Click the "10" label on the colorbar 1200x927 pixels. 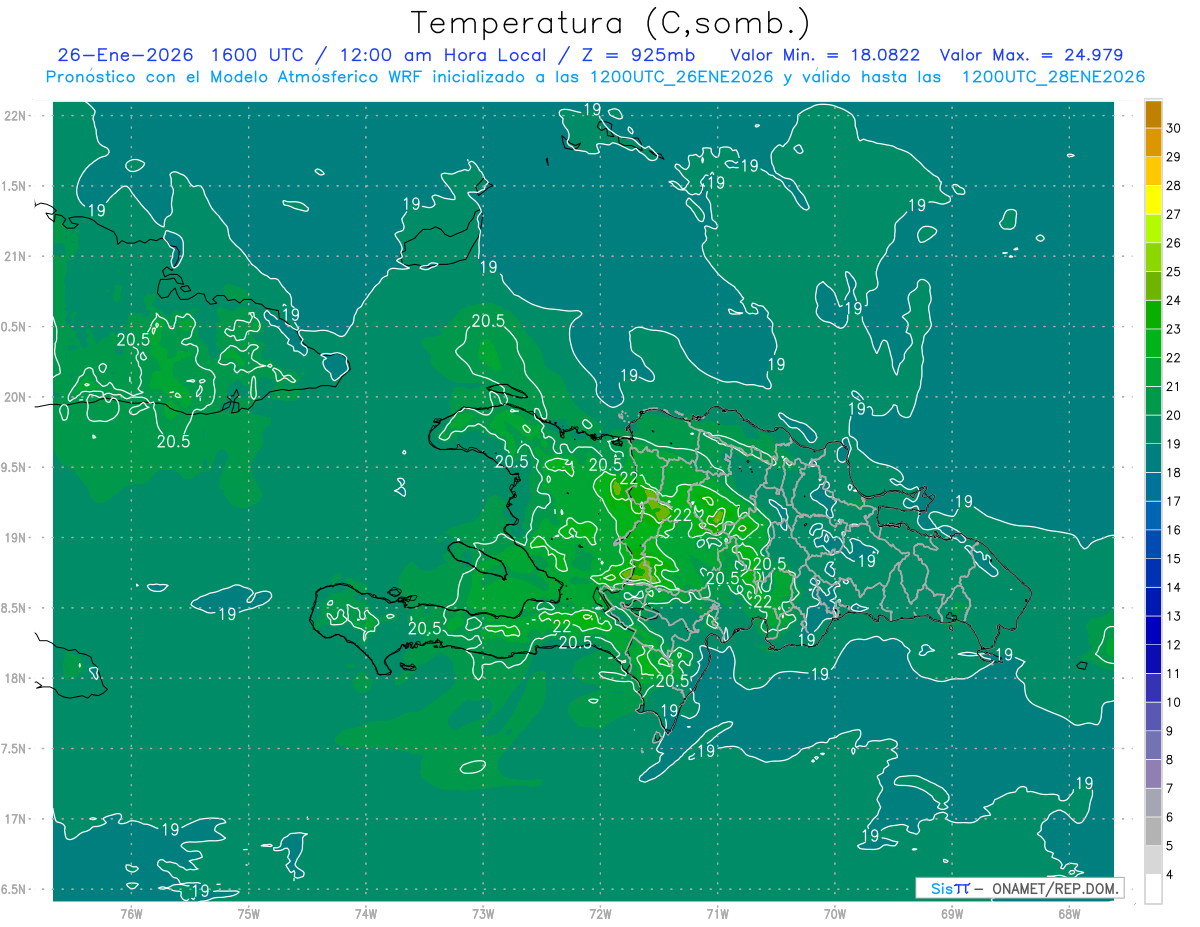point(1173,702)
